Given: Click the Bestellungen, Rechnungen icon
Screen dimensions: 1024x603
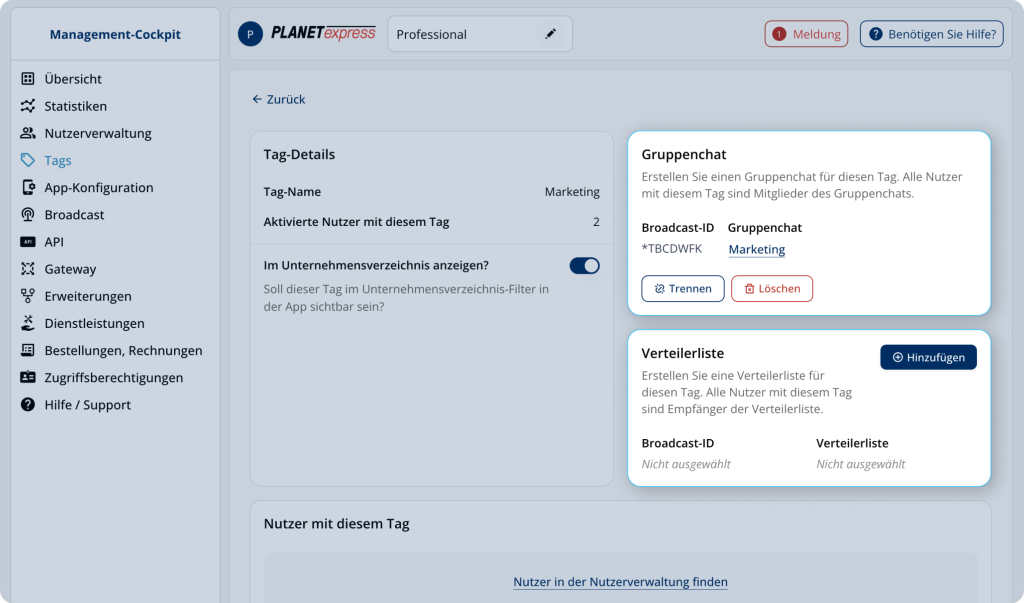Looking at the screenshot, I should pyautogui.click(x=27, y=350).
